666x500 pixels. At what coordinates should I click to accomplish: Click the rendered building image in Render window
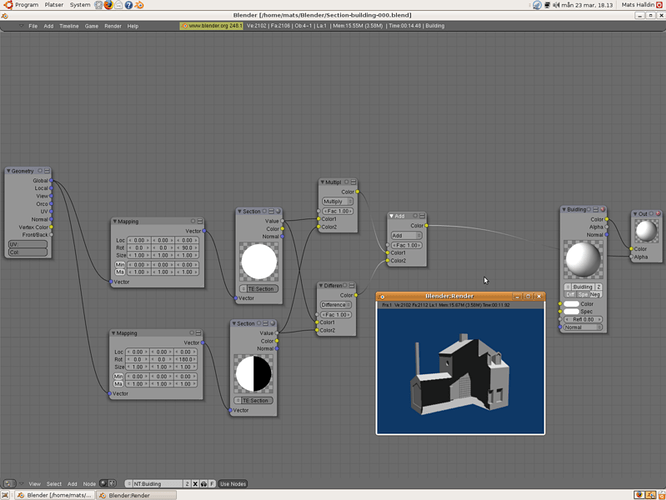point(460,371)
